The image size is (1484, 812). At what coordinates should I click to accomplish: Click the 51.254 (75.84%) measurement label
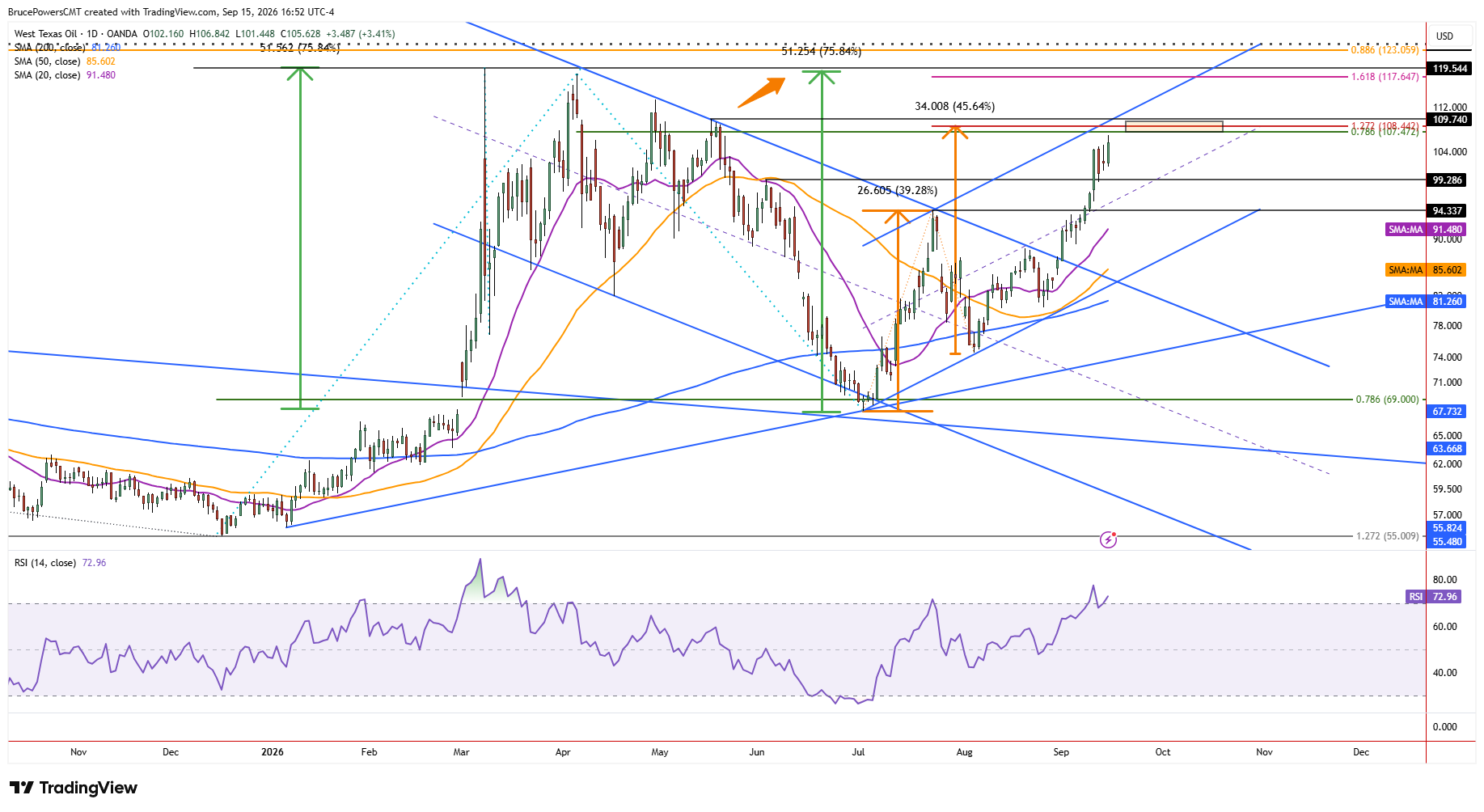821,51
